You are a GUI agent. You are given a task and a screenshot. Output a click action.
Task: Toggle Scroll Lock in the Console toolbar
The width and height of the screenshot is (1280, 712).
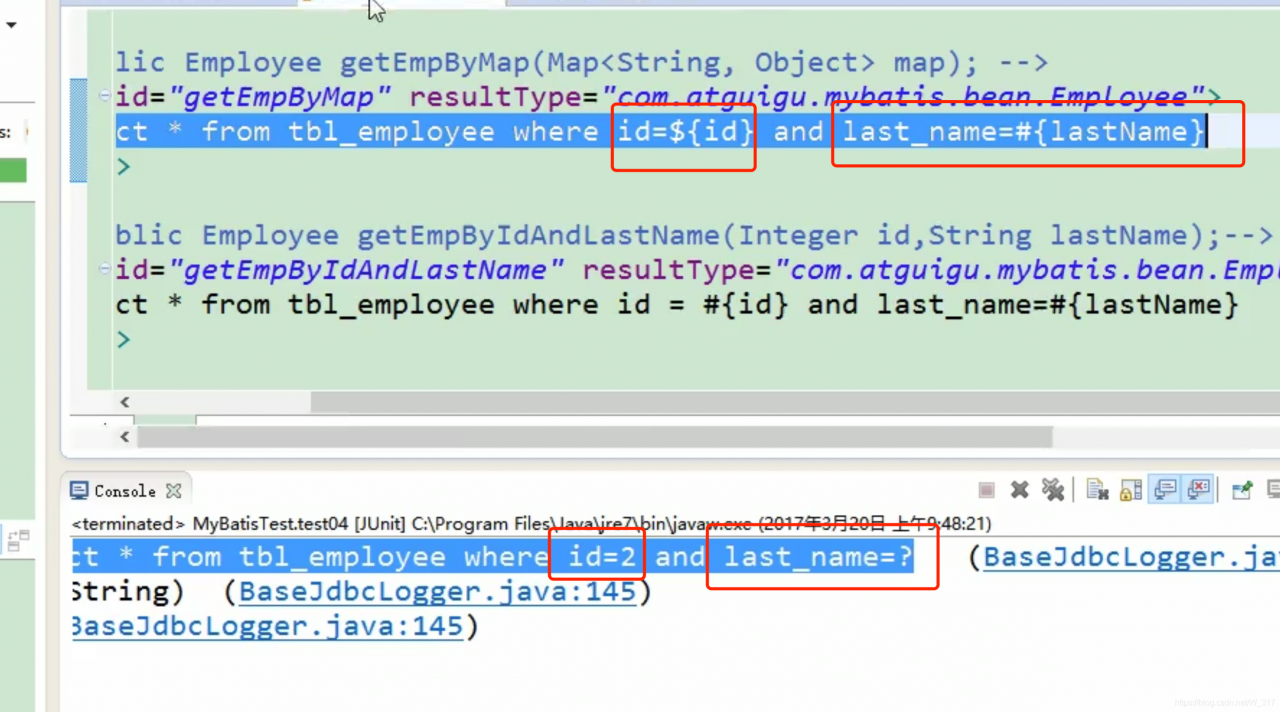(1131, 490)
